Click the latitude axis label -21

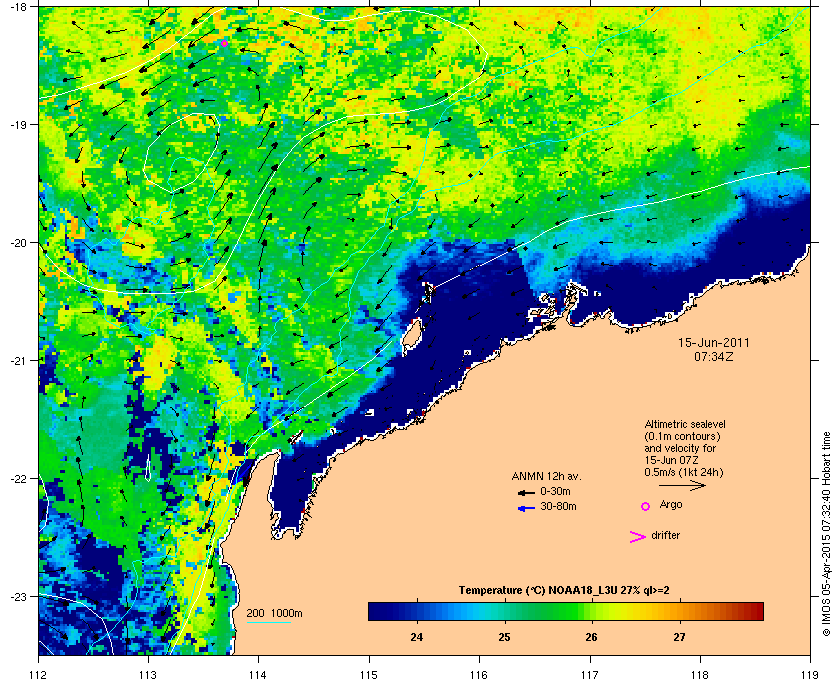pyautogui.click(x=18, y=360)
